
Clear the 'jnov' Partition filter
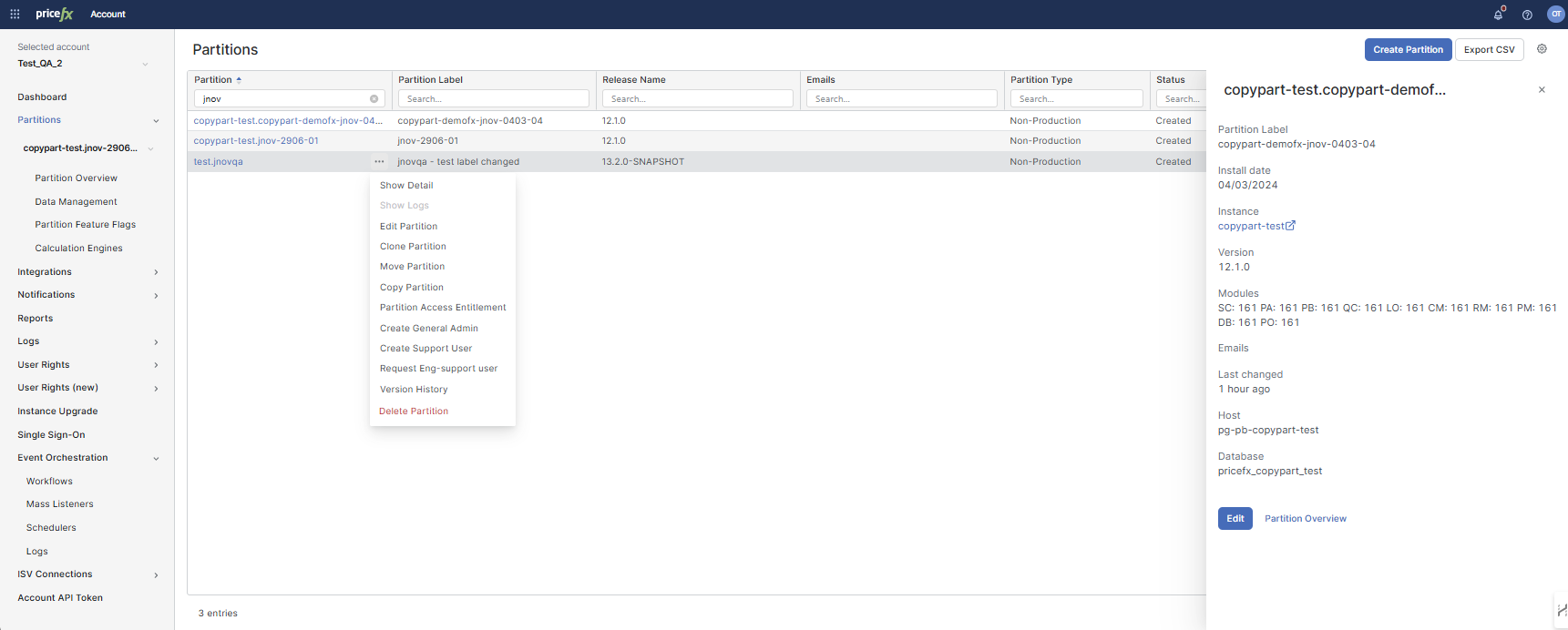[374, 98]
